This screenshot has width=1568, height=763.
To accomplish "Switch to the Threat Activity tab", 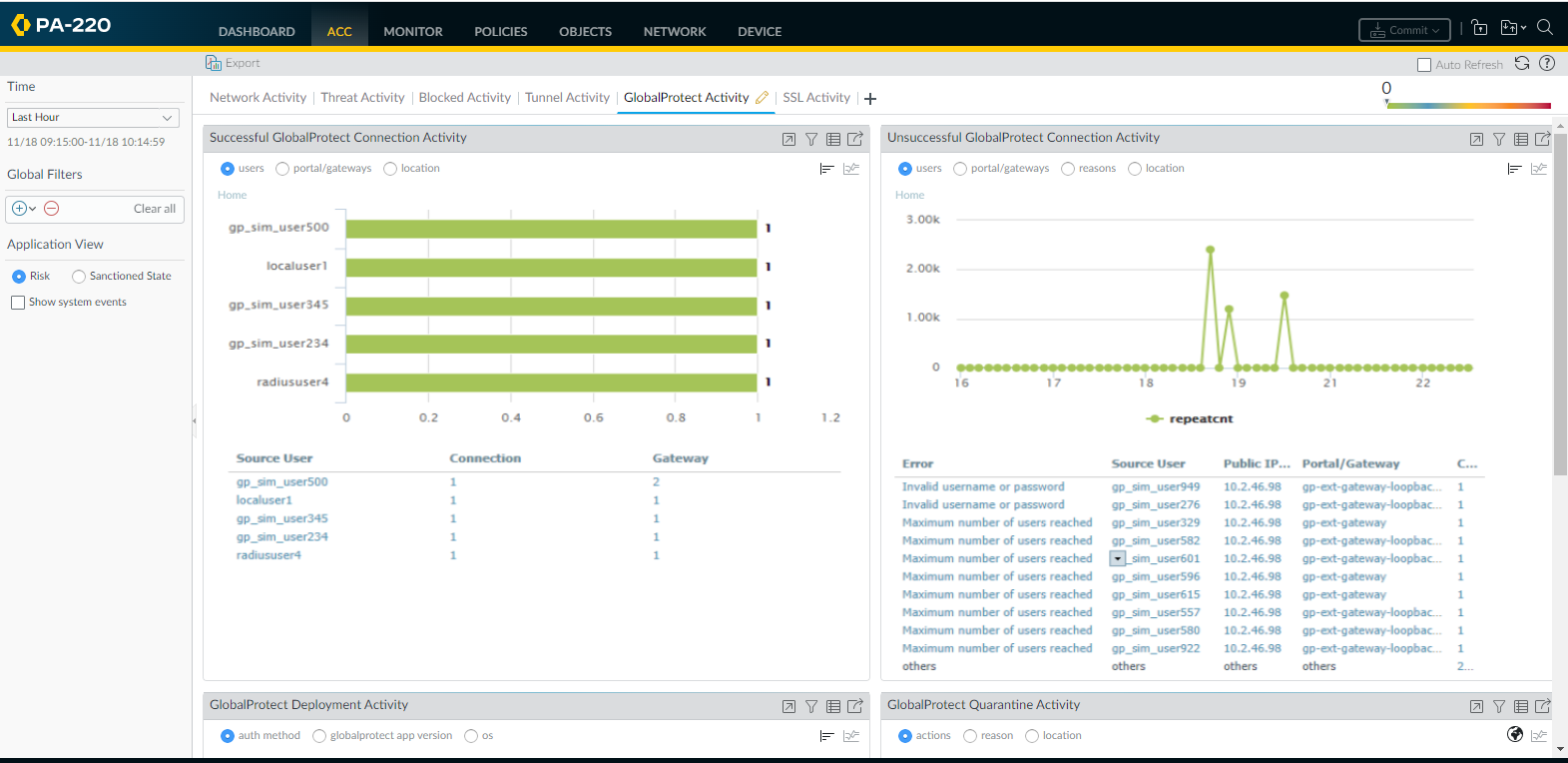I will tap(362, 98).
